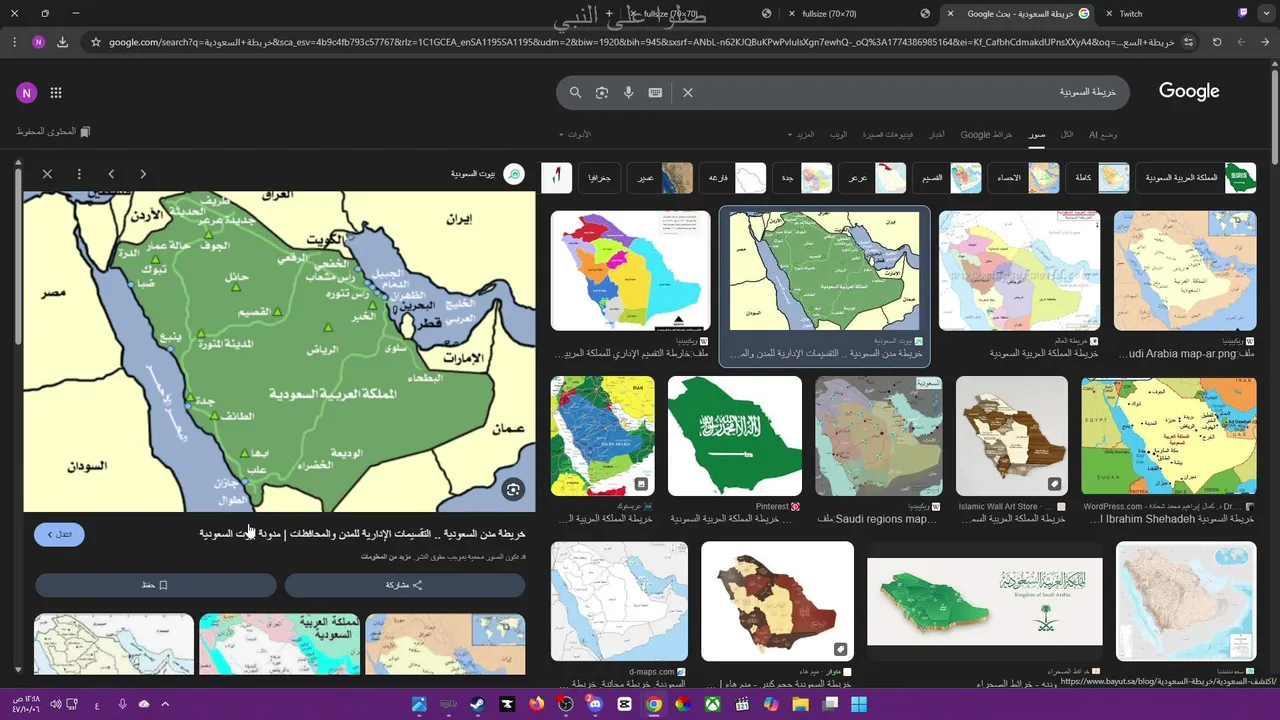
Task: Open the preview title link خريطة مدن السعودية
Action: coord(362,534)
